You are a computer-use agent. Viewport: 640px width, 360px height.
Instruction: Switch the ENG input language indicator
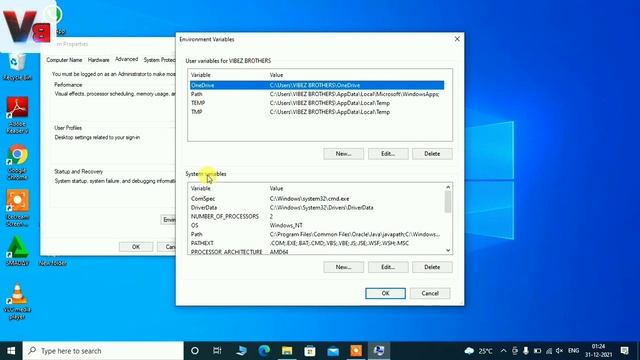[573, 351]
